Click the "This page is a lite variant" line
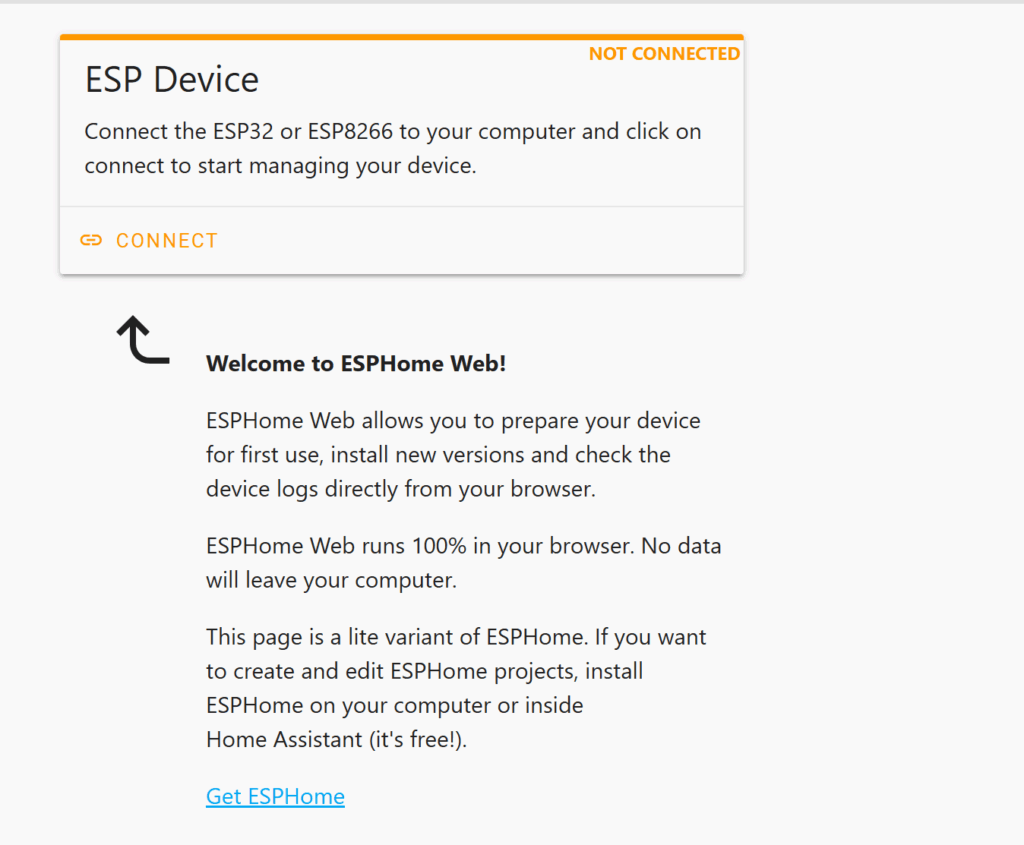 [x=456, y=636]
